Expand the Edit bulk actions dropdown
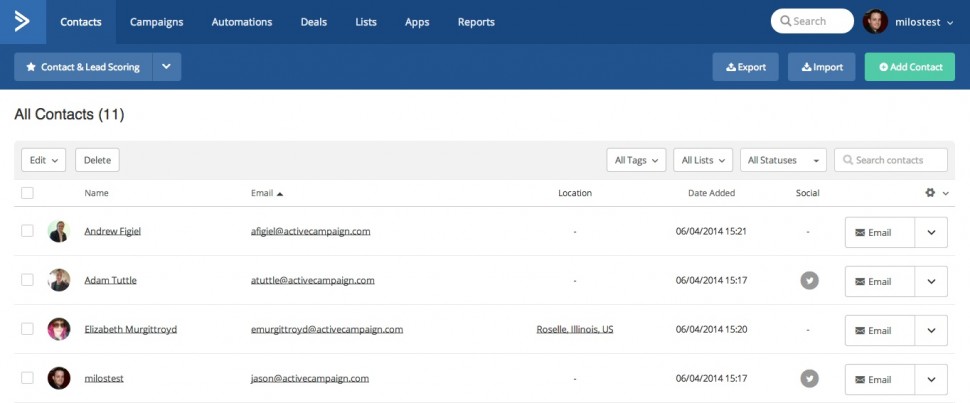The image size is (970, 403). point(43,160)
